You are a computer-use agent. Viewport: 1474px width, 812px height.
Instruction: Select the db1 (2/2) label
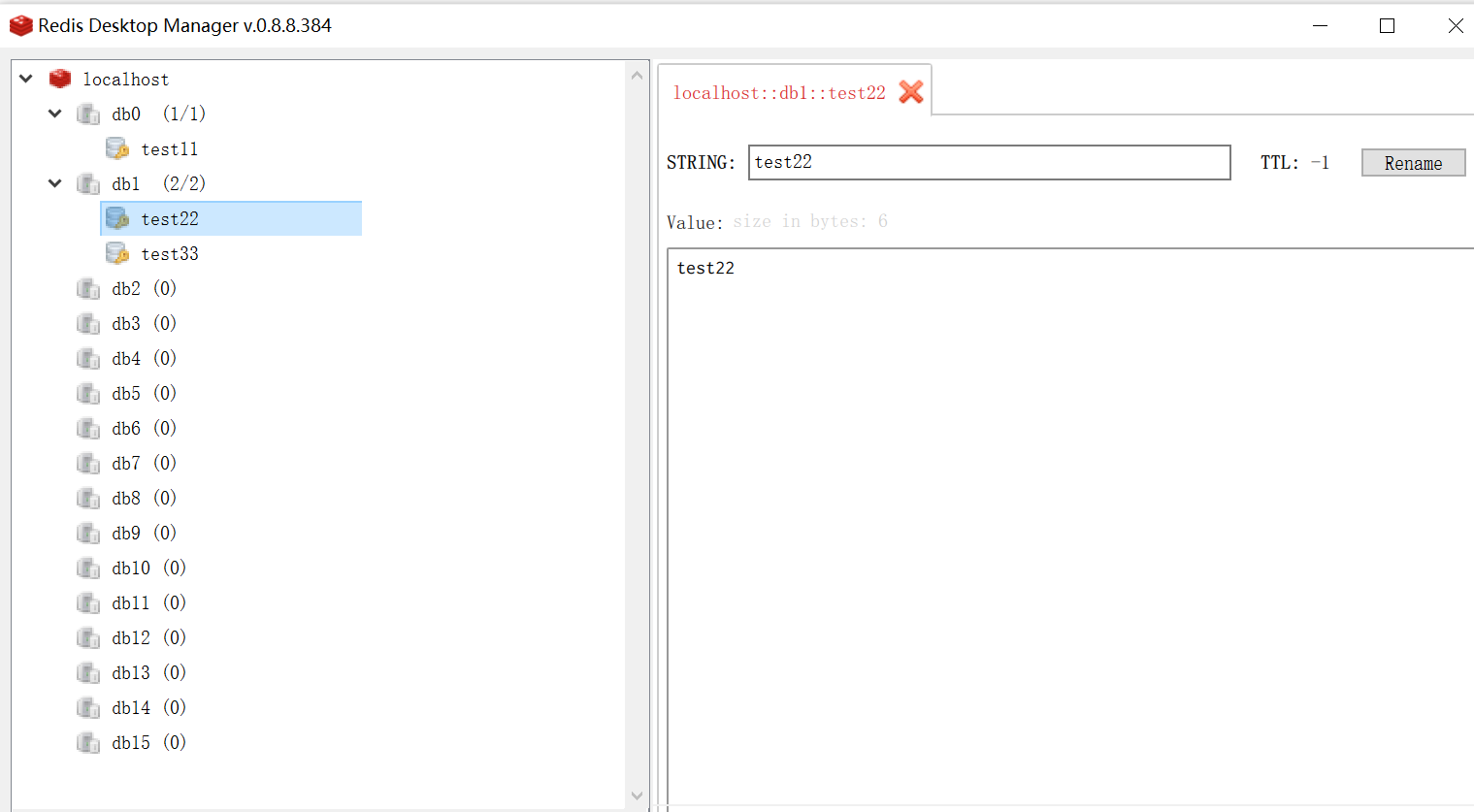coord(158,184)
